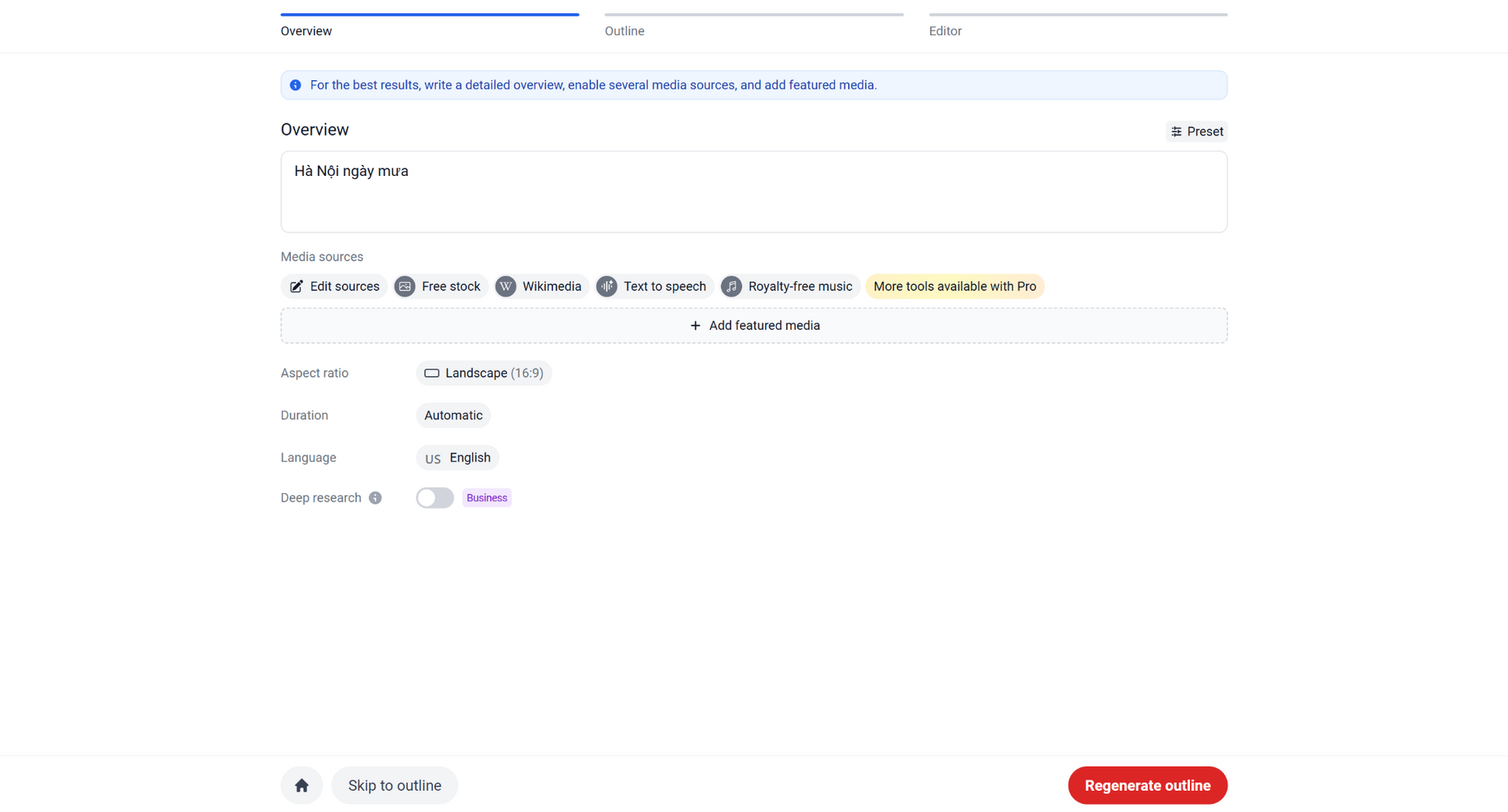Click the best results tip banner text
The image size is (1508, 812).
tap(593, 85)
